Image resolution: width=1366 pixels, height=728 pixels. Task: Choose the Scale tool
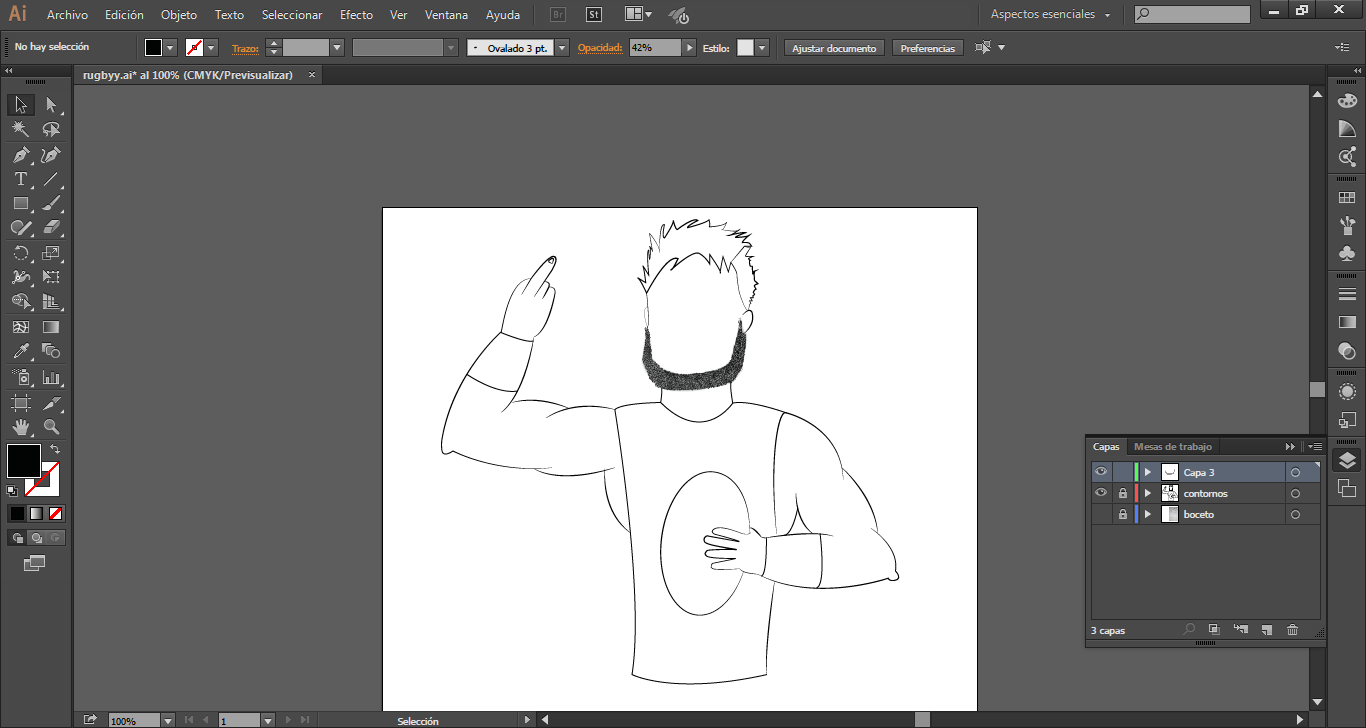click(51, 253)
